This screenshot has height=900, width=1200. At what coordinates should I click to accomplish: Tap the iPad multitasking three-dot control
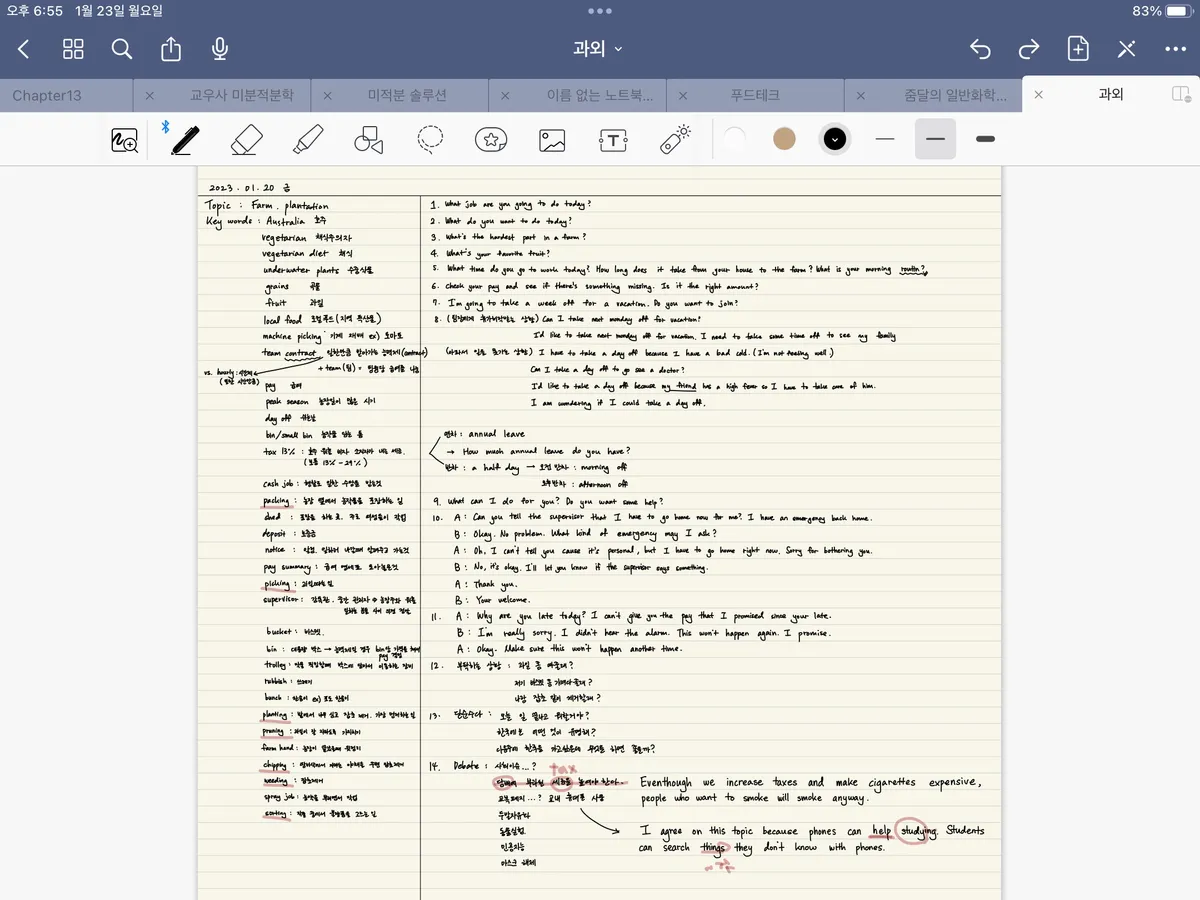[x=600, y=11]
